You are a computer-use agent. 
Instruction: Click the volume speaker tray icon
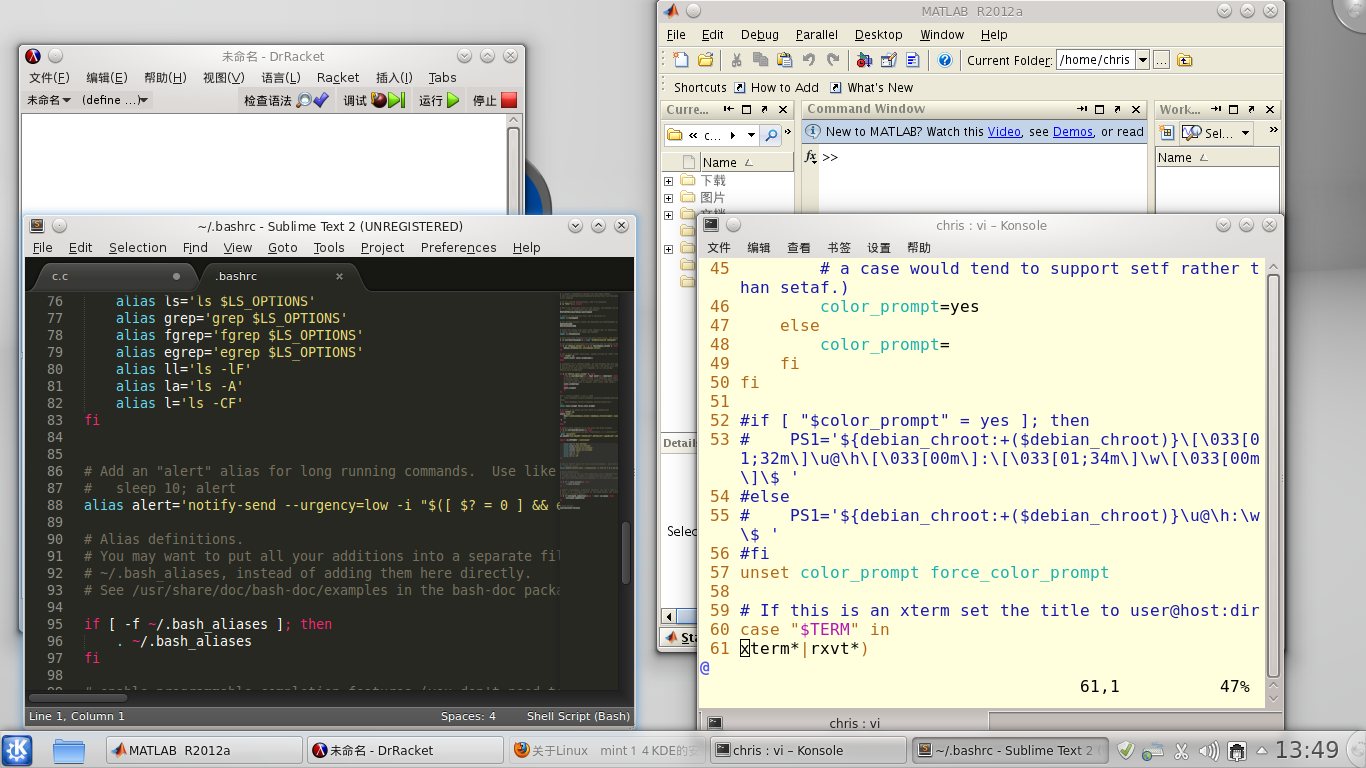click(1209, 750)
